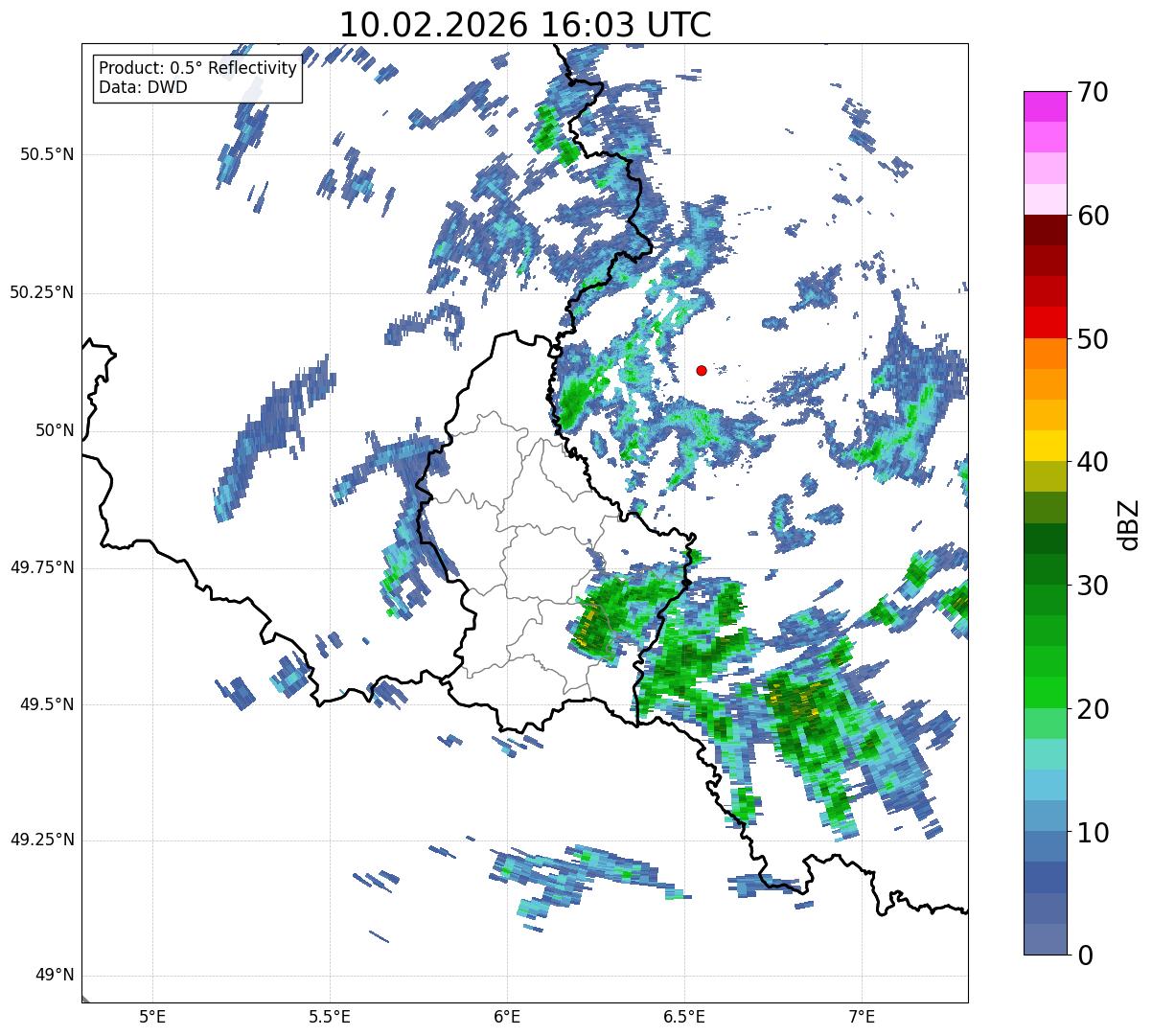Click the red radar site marker
1152x1036 pixels.
[x=702, y=370]
